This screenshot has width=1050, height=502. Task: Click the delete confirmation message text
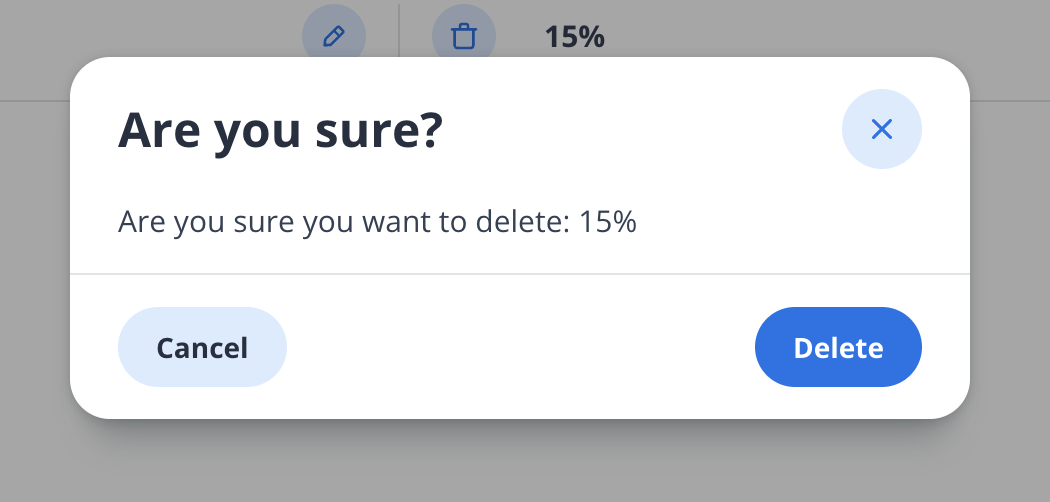(377, 221)
